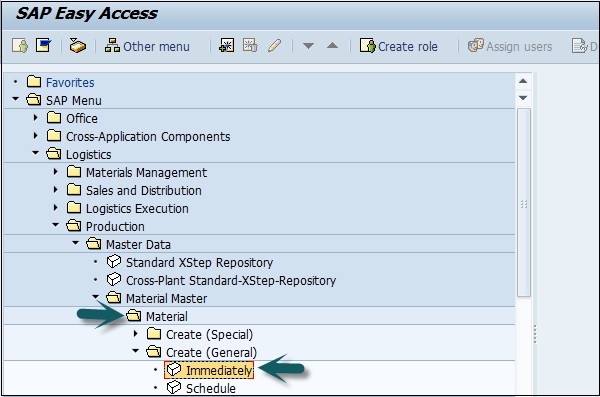Open the SAP Business Workplace icon
The width and height of the screenshot is (600, 397).
tap(78, 46)
